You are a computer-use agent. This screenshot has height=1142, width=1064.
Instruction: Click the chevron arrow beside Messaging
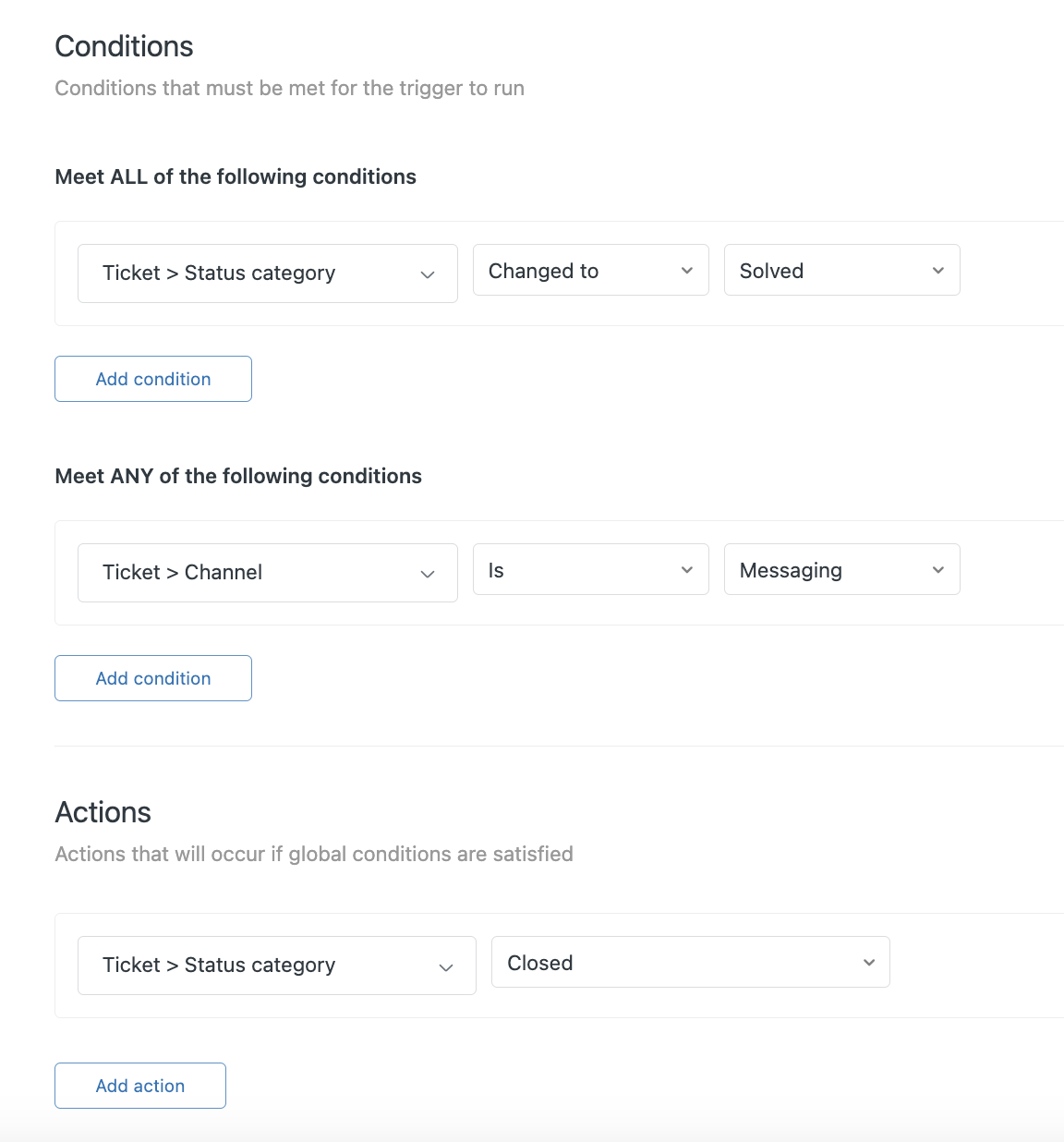[937, 570]
